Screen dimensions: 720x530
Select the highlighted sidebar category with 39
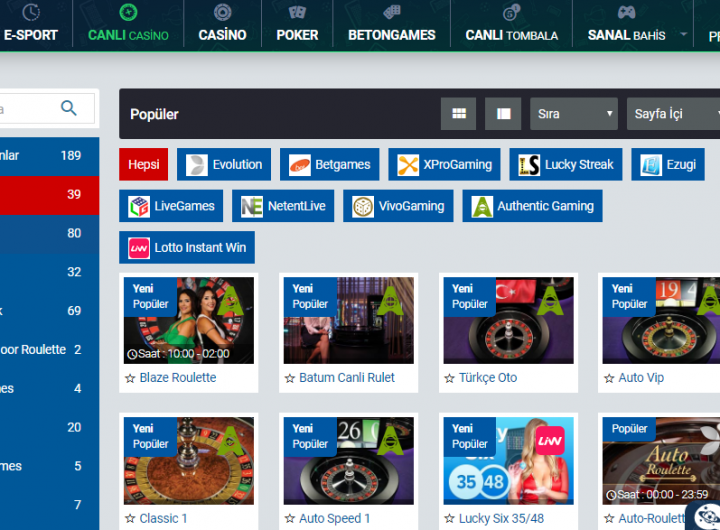[50, 195]
